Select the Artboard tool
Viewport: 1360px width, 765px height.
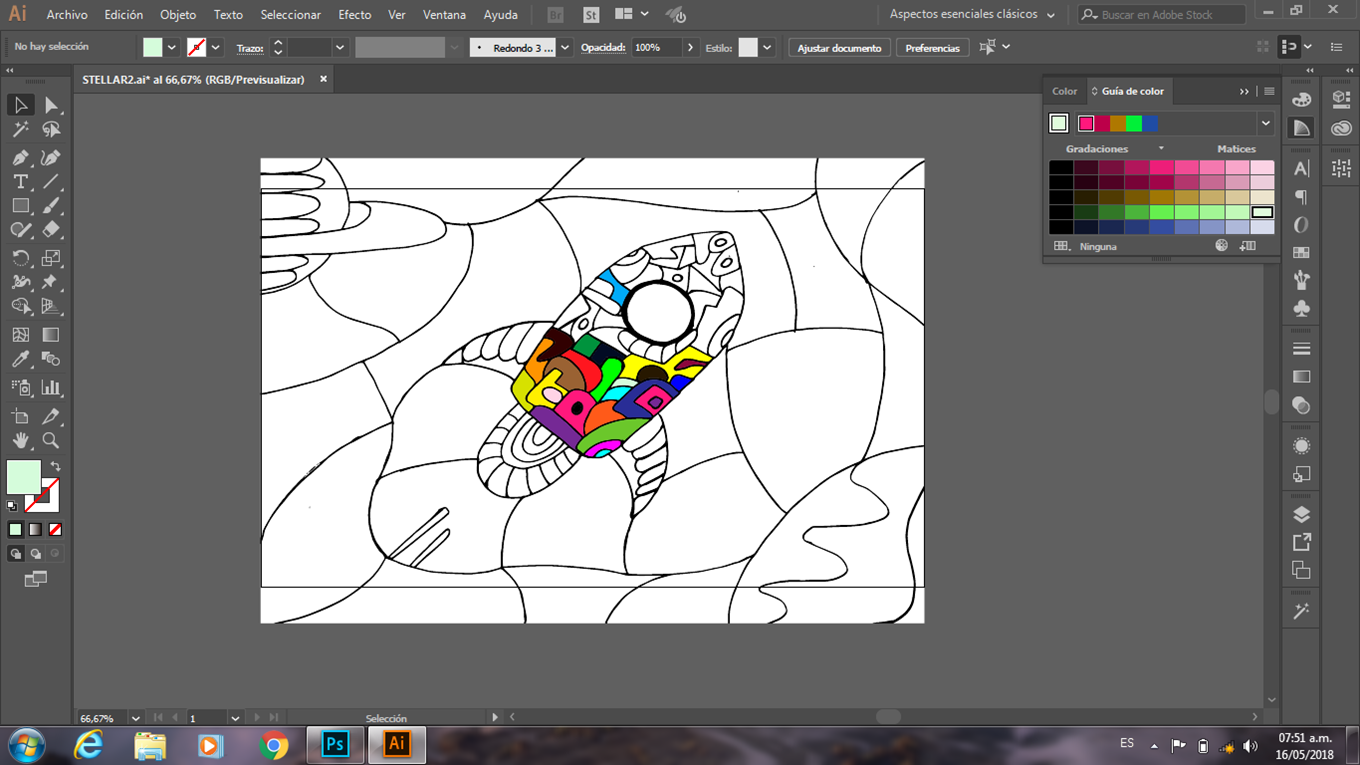[x=20, y=416]
